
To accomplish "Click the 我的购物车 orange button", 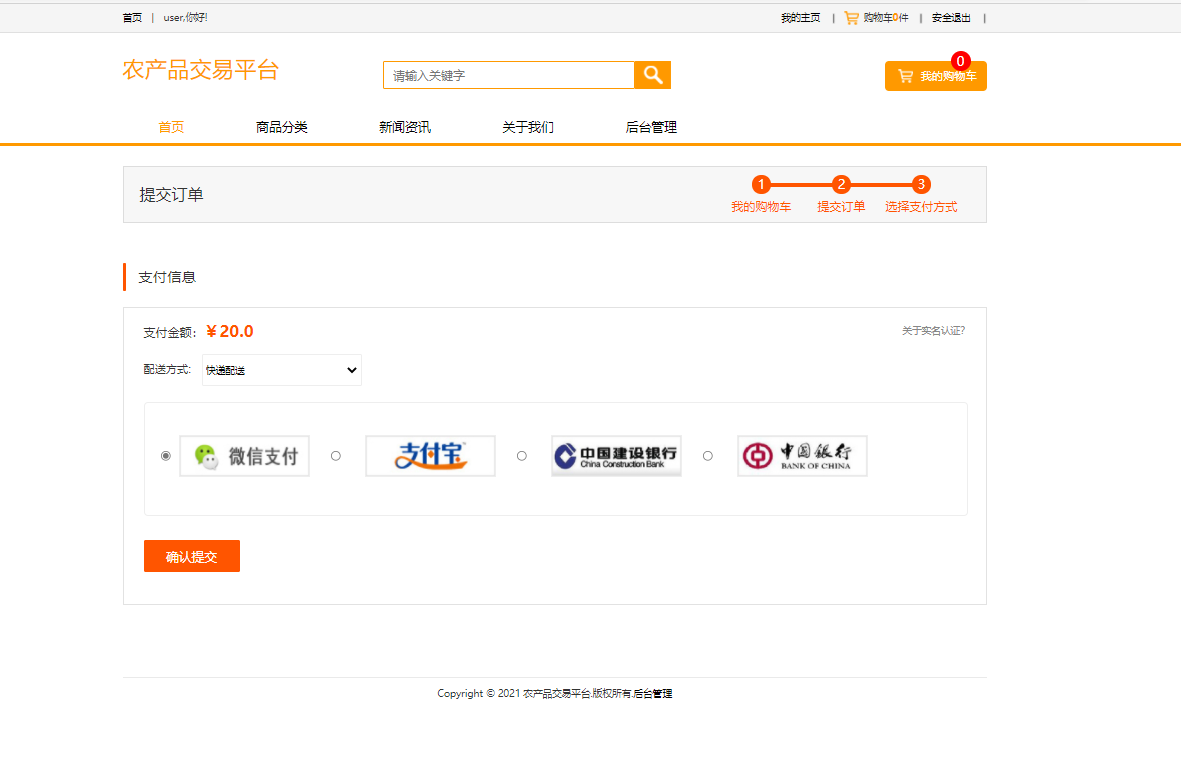I will coord(935,76).
